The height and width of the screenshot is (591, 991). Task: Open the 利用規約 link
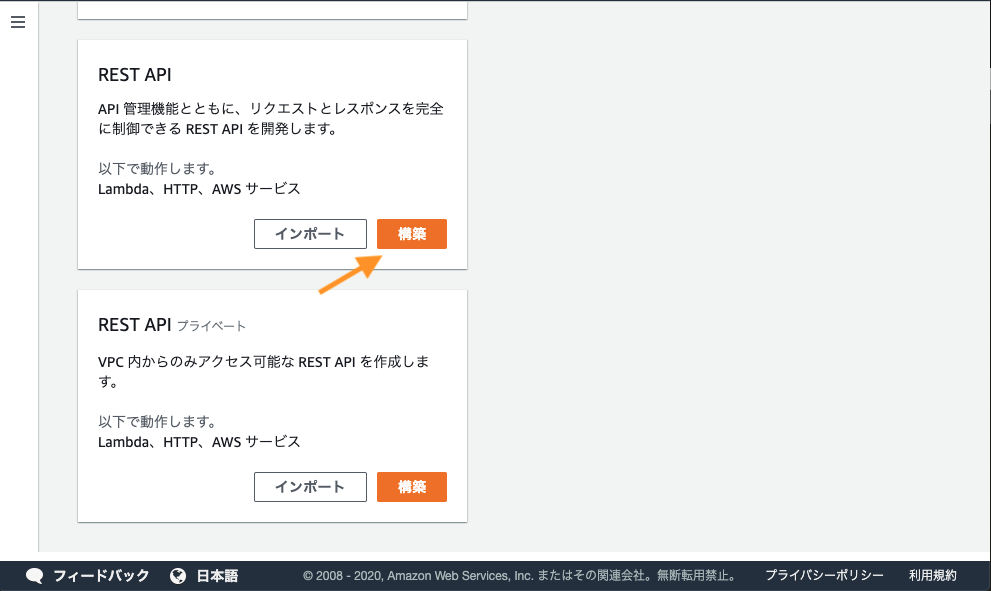[933, 576]
